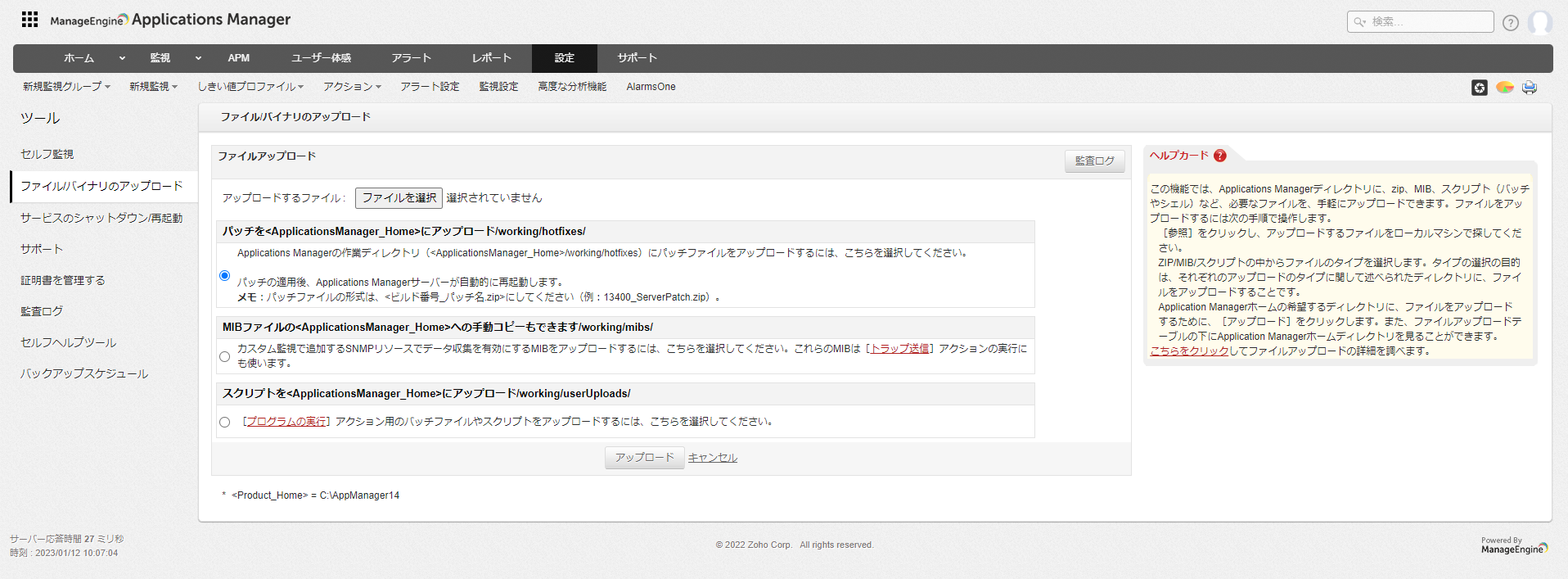The height and width of the screenshot is (579, 1568).
Task: Click the キャンセル link
Action: click(712, 458)
